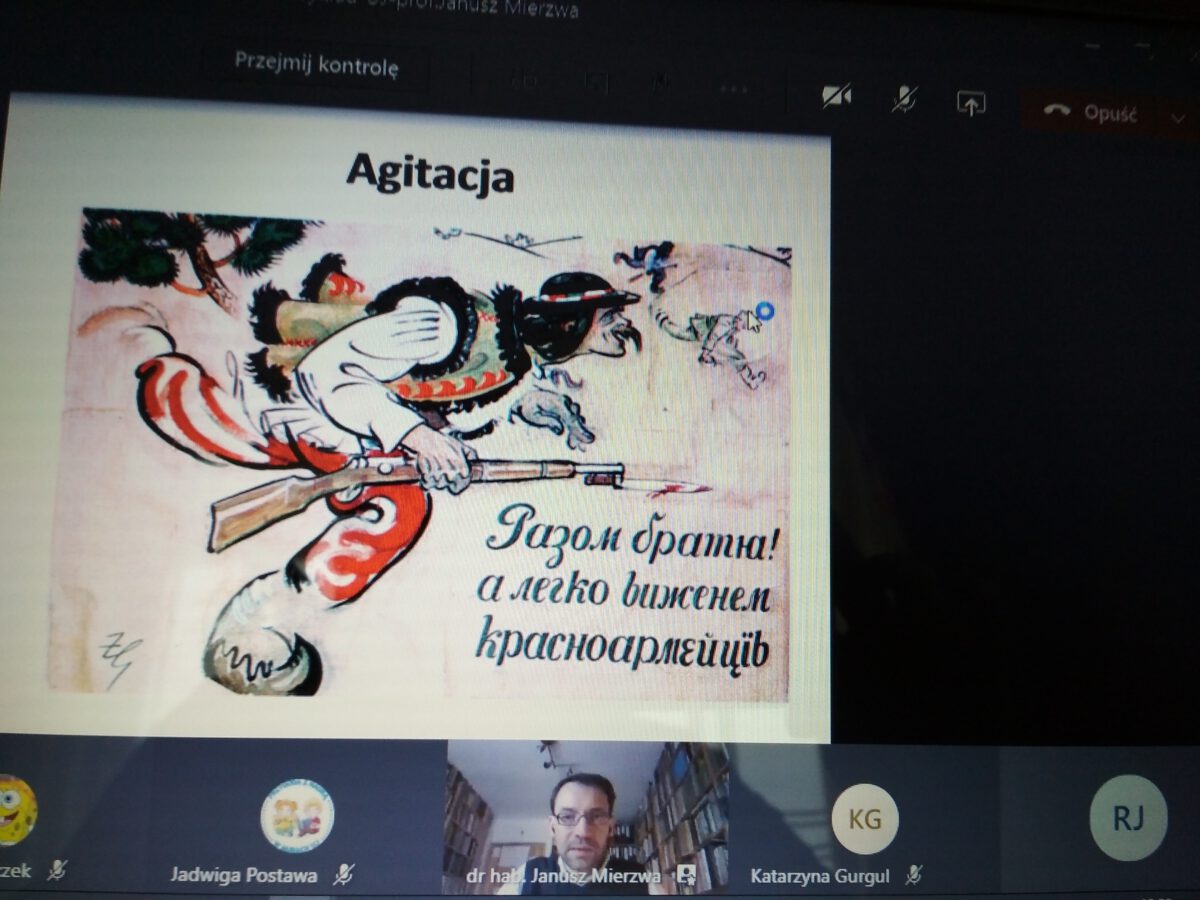Screen dimensions: 1200x900
Task: Open the share content tray
Action: (971, 102)
